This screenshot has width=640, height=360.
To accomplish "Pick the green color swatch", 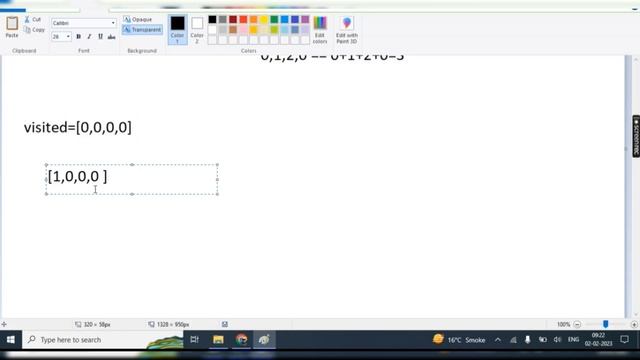I will pos(274,19).
